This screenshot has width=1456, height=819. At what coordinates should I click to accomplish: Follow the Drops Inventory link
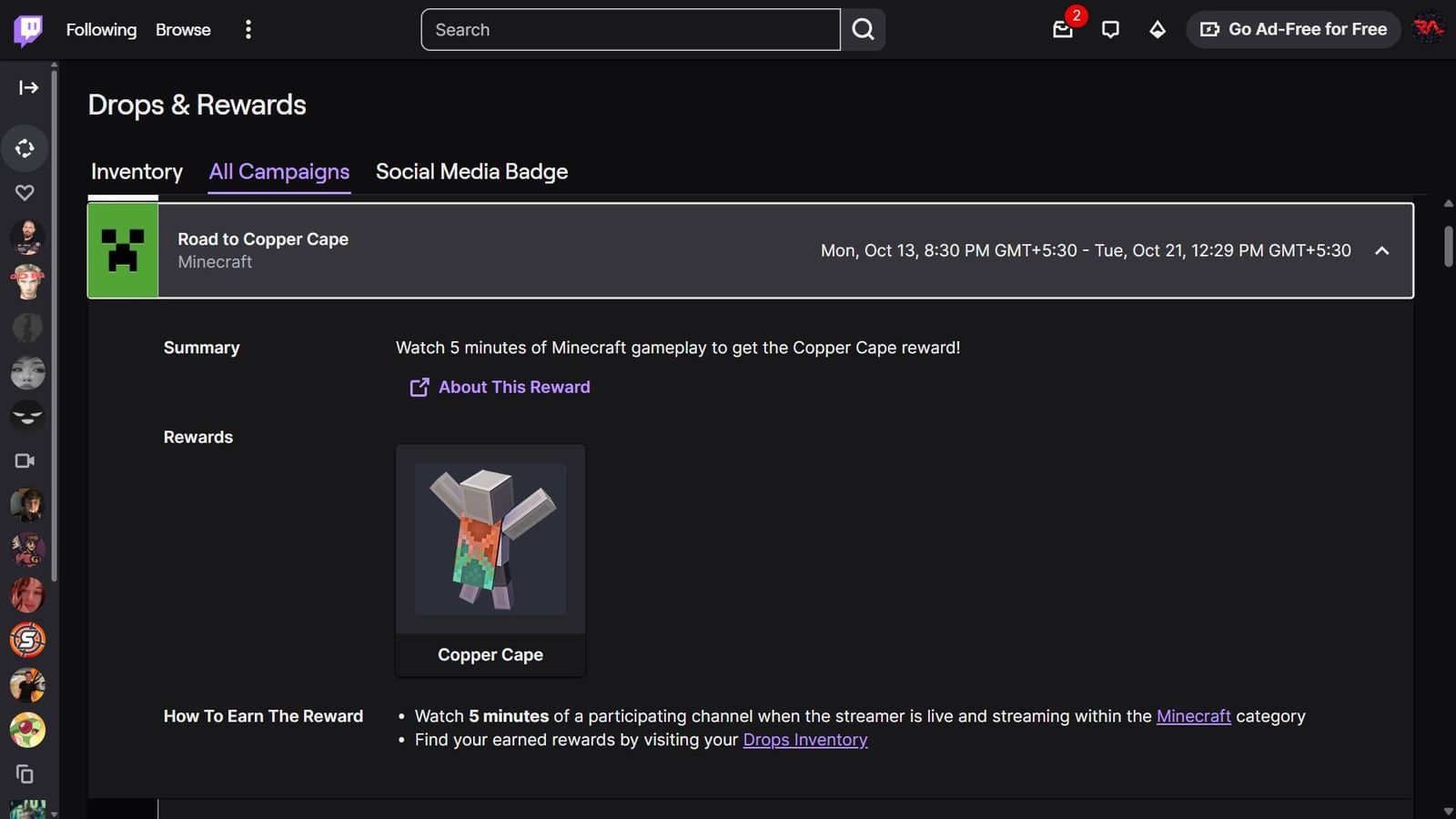[804, 740]
